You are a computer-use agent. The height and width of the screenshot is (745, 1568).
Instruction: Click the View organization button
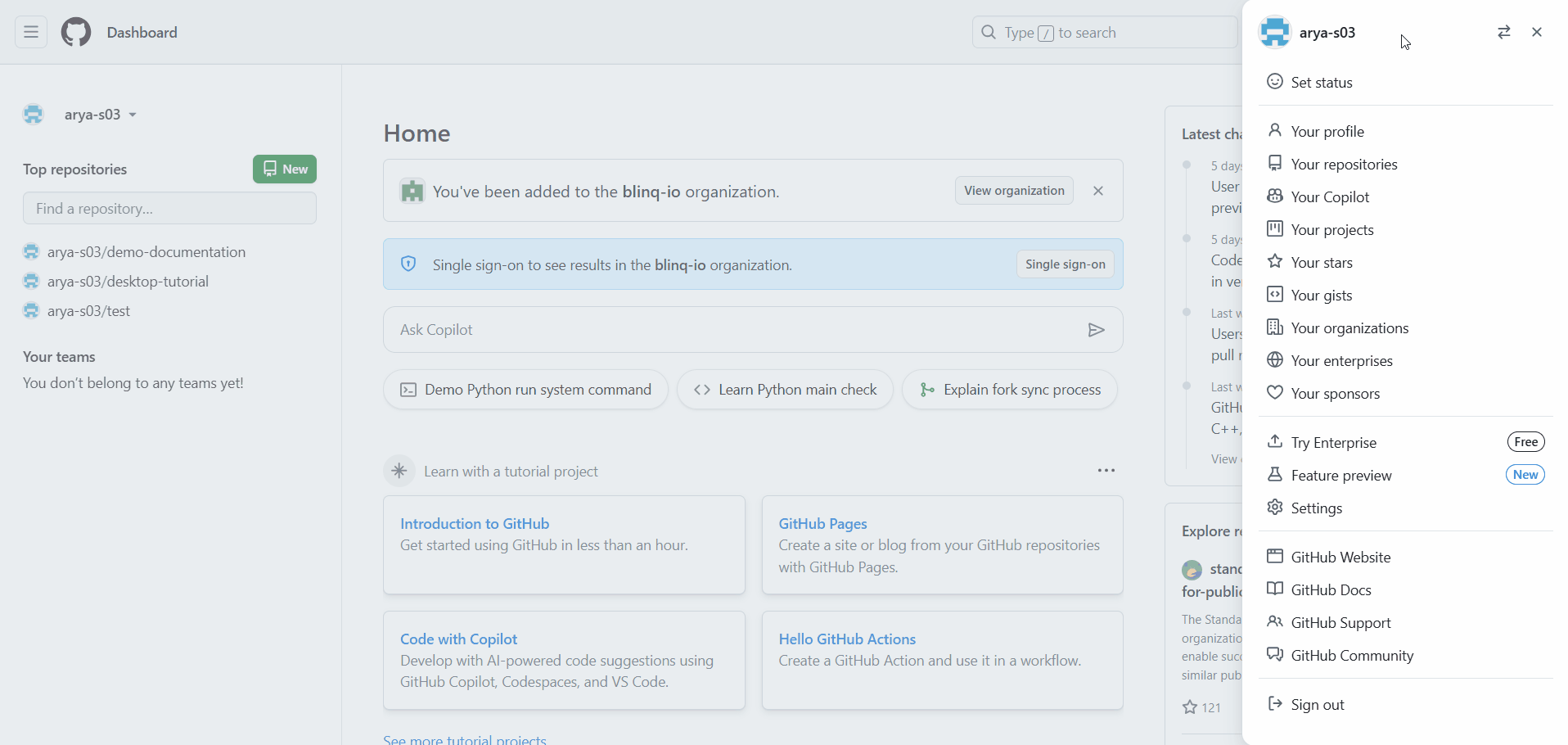tap(1014, 190)
